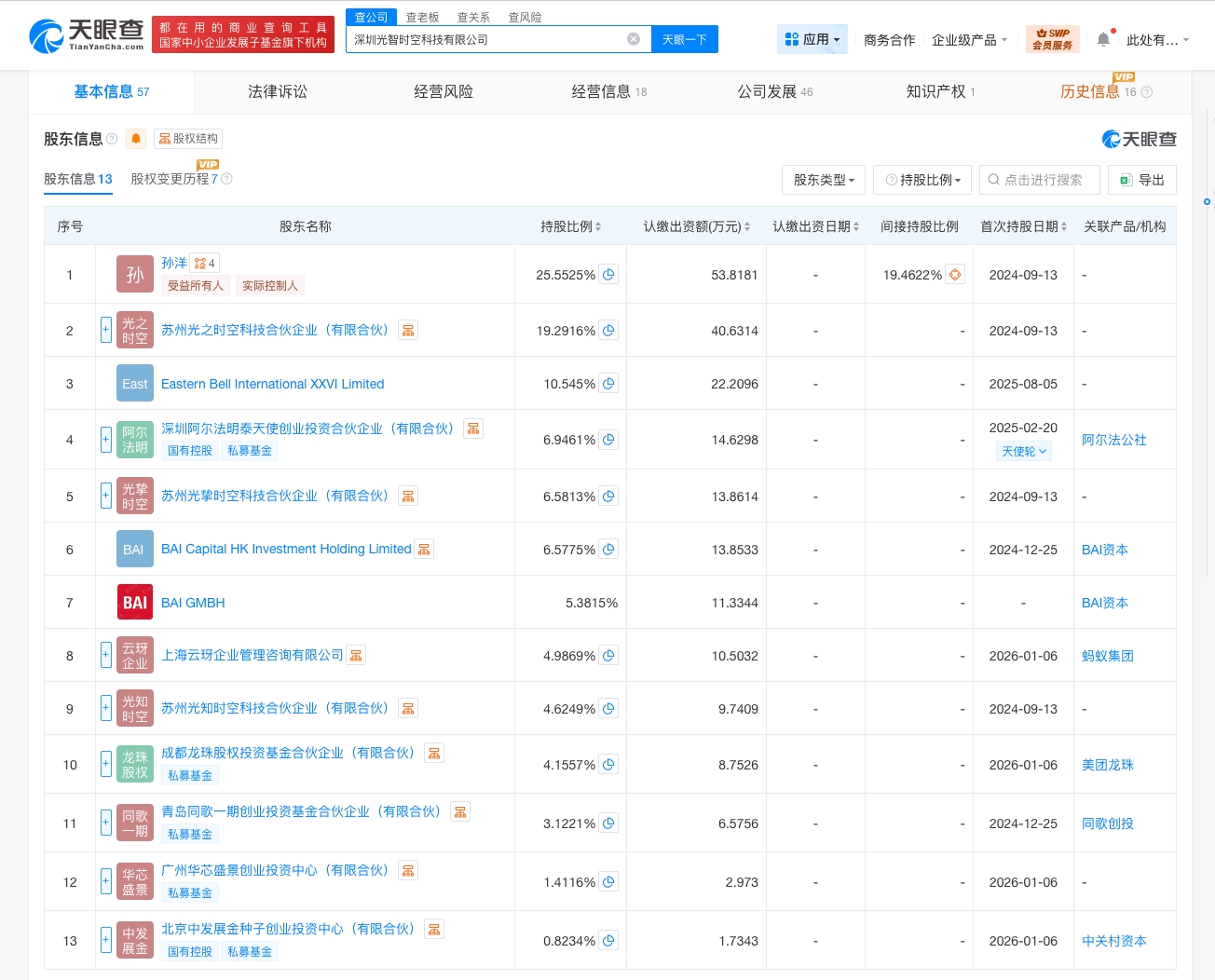Sort by 持股比例 column header
Screen dimensions: 1215x980
[570, 226]
